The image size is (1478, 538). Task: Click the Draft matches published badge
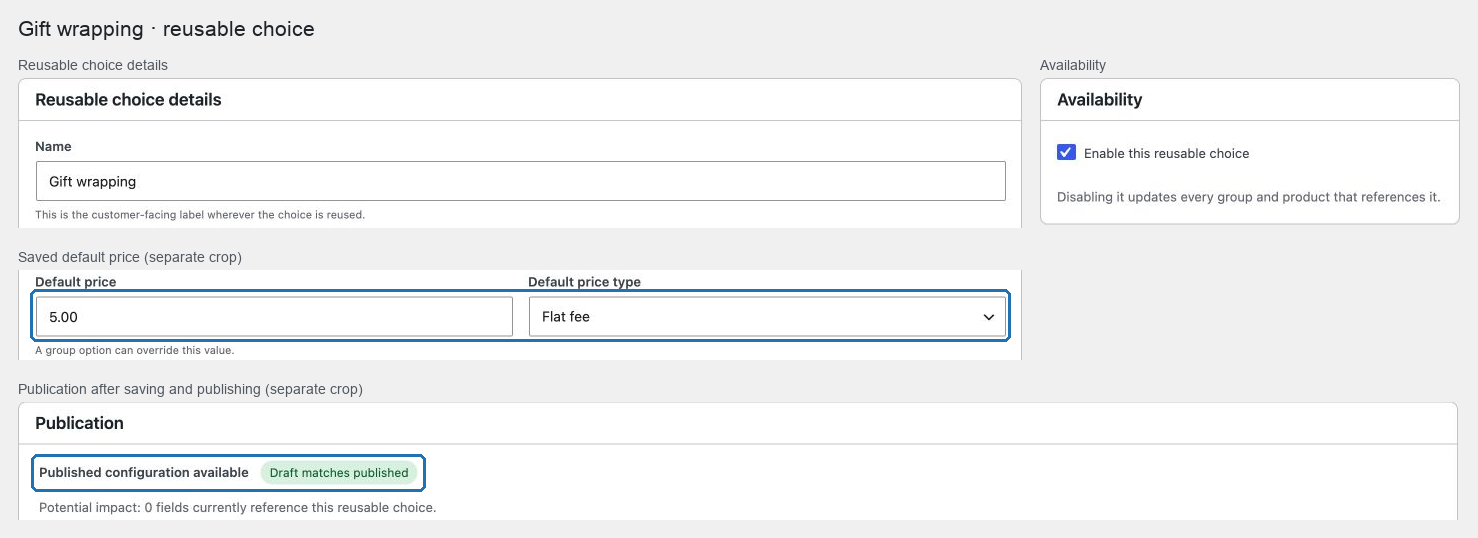(x=339, y=473)
